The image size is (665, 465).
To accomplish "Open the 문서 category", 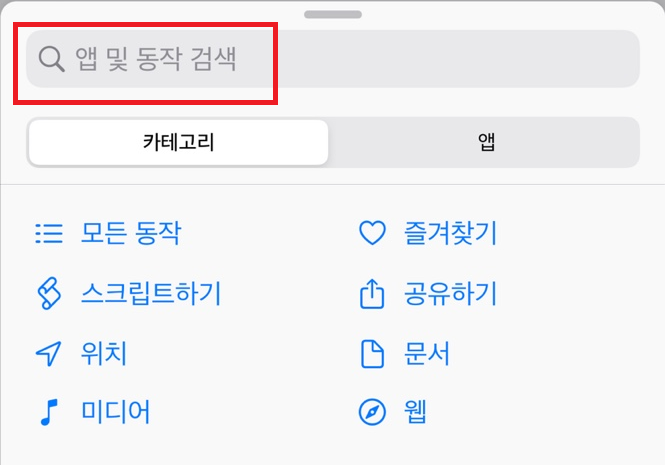I will (x=426, y=353).
